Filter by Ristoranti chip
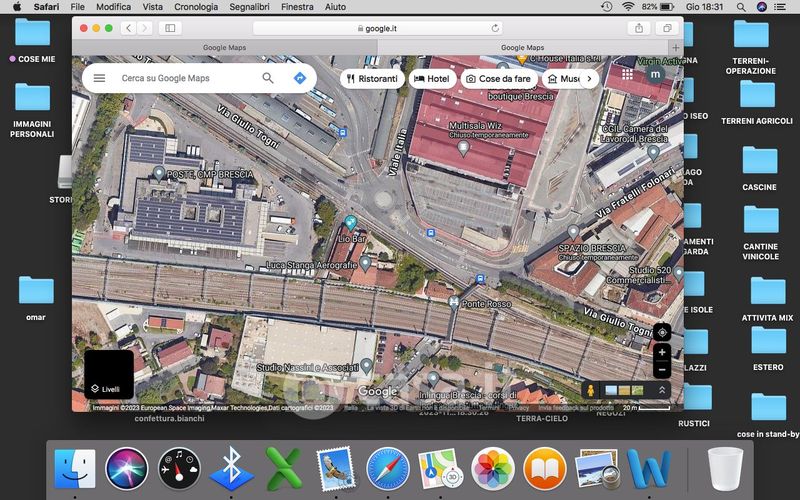Image resolution: width=800 pixels, height=500 pixels. pos(372,79)
